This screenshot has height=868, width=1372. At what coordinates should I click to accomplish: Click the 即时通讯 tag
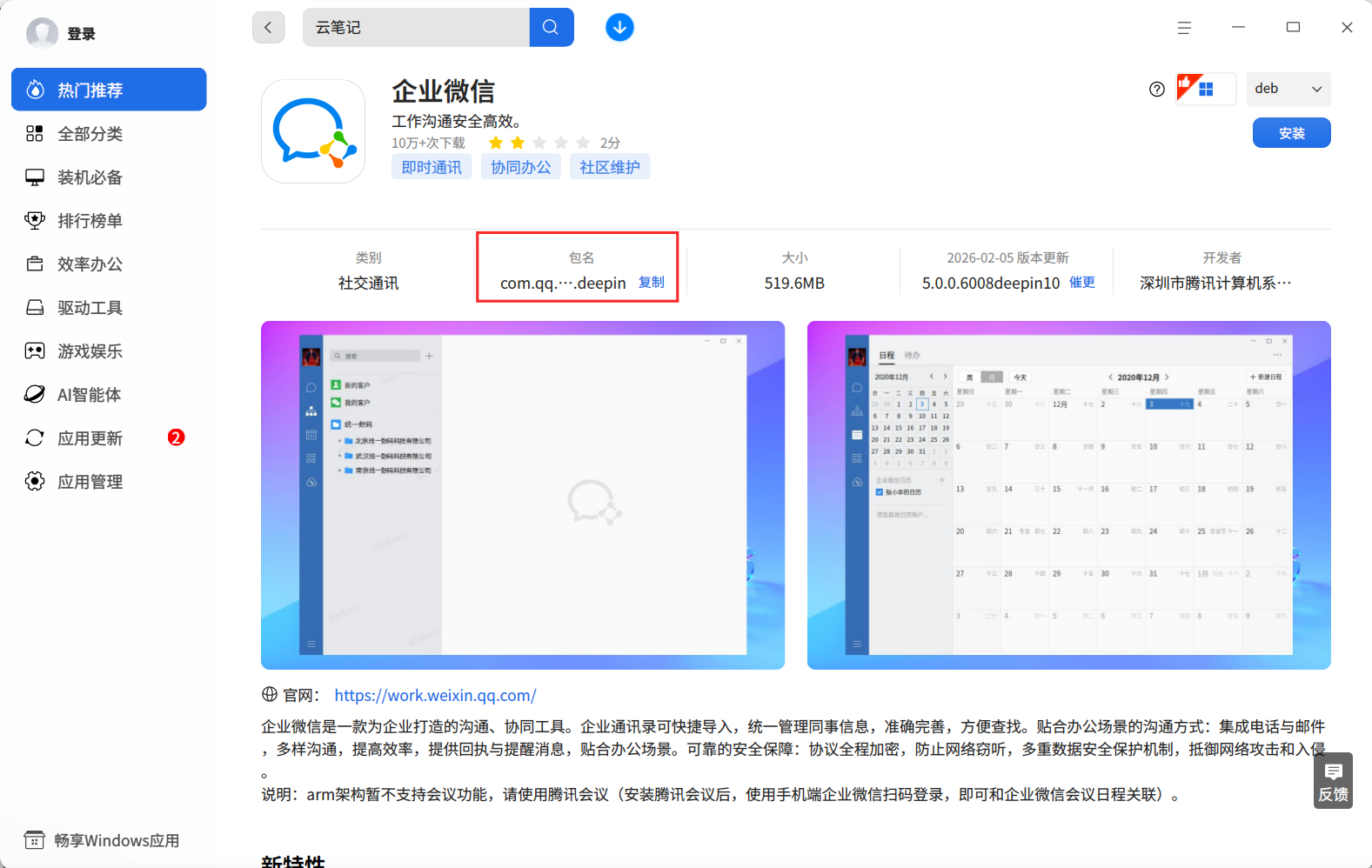432,167
